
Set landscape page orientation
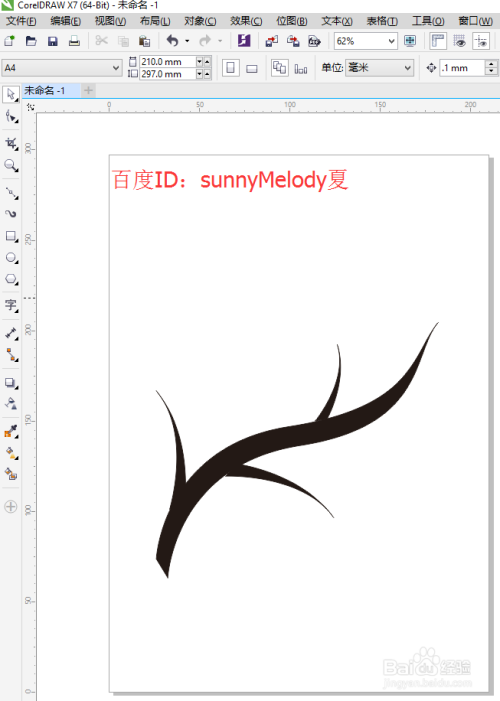point(252,68)
